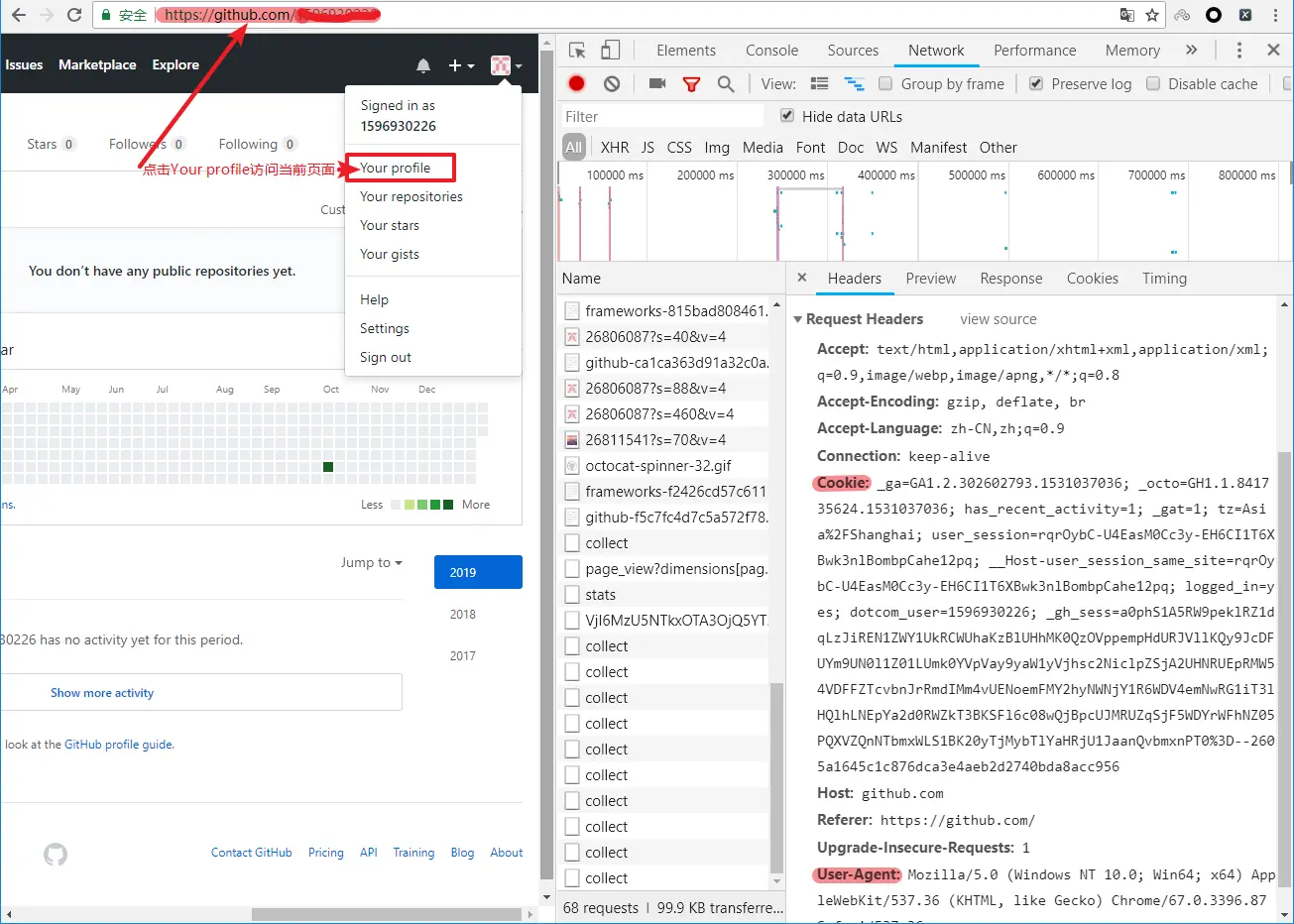Filter requests by JS
The width and height of the screenshot is (1294, 924).
click(x=647, y=148)
